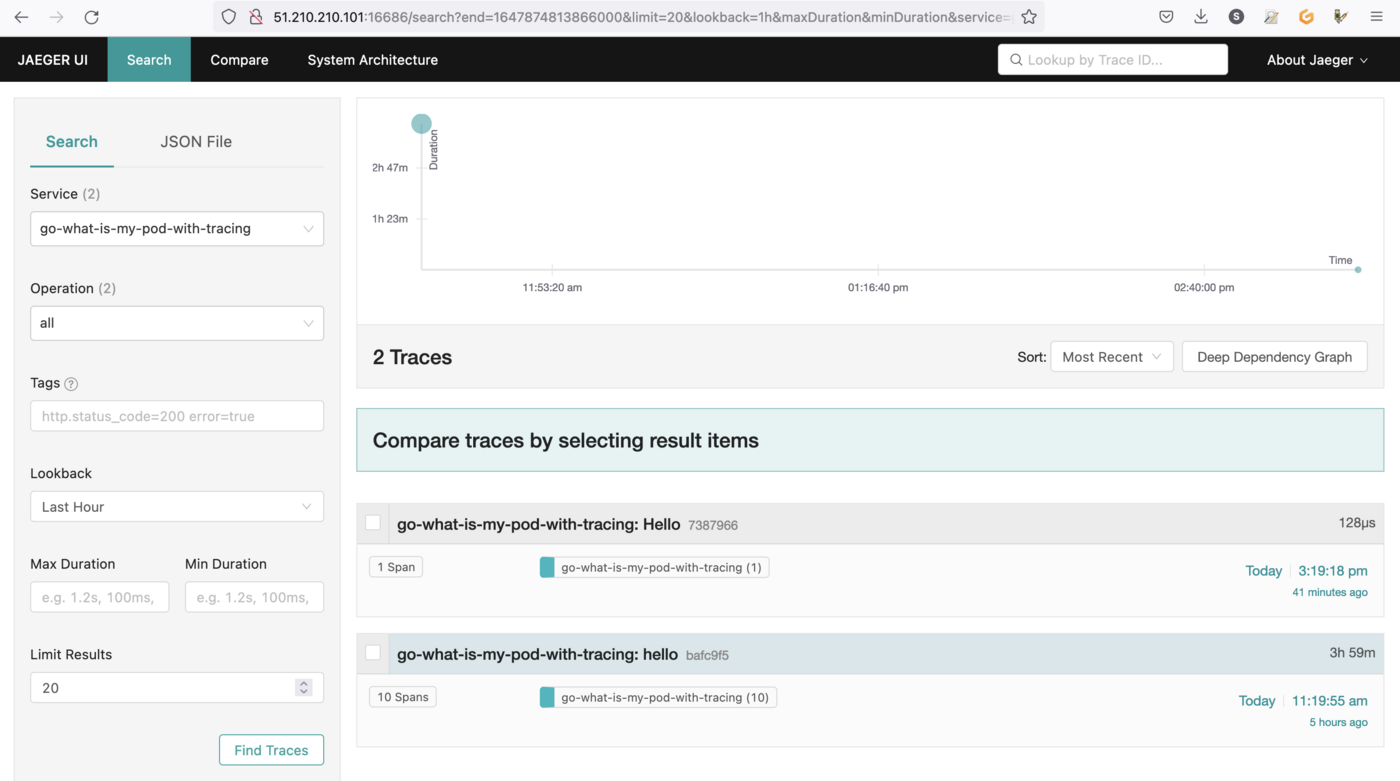Viewport: 1400px width, 781px height.
Task: Change the Lookback dropdown from Last Hour
Action: (x=177, y=507)
